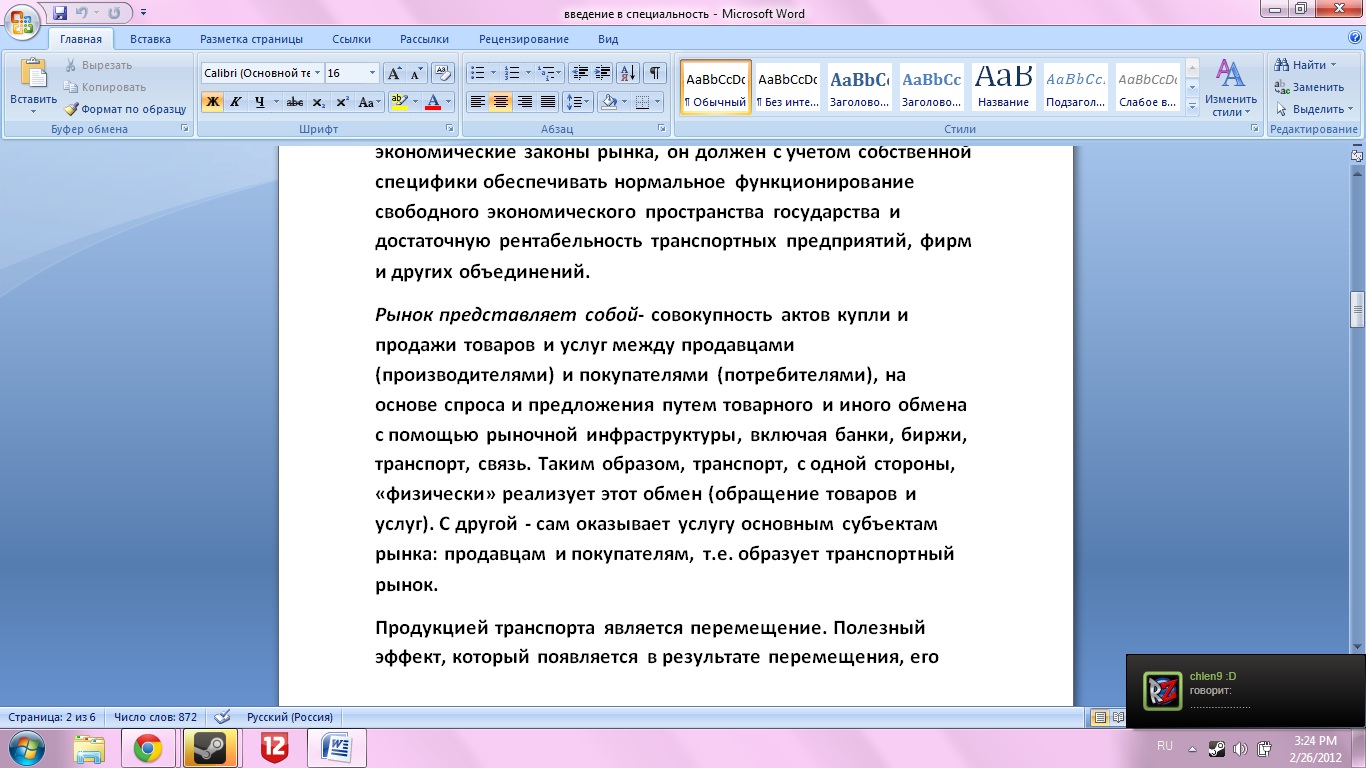Open Google Chrome from the taskbar
The height and width of the screenshot is (768, 1366).
(x=148, y=748)
